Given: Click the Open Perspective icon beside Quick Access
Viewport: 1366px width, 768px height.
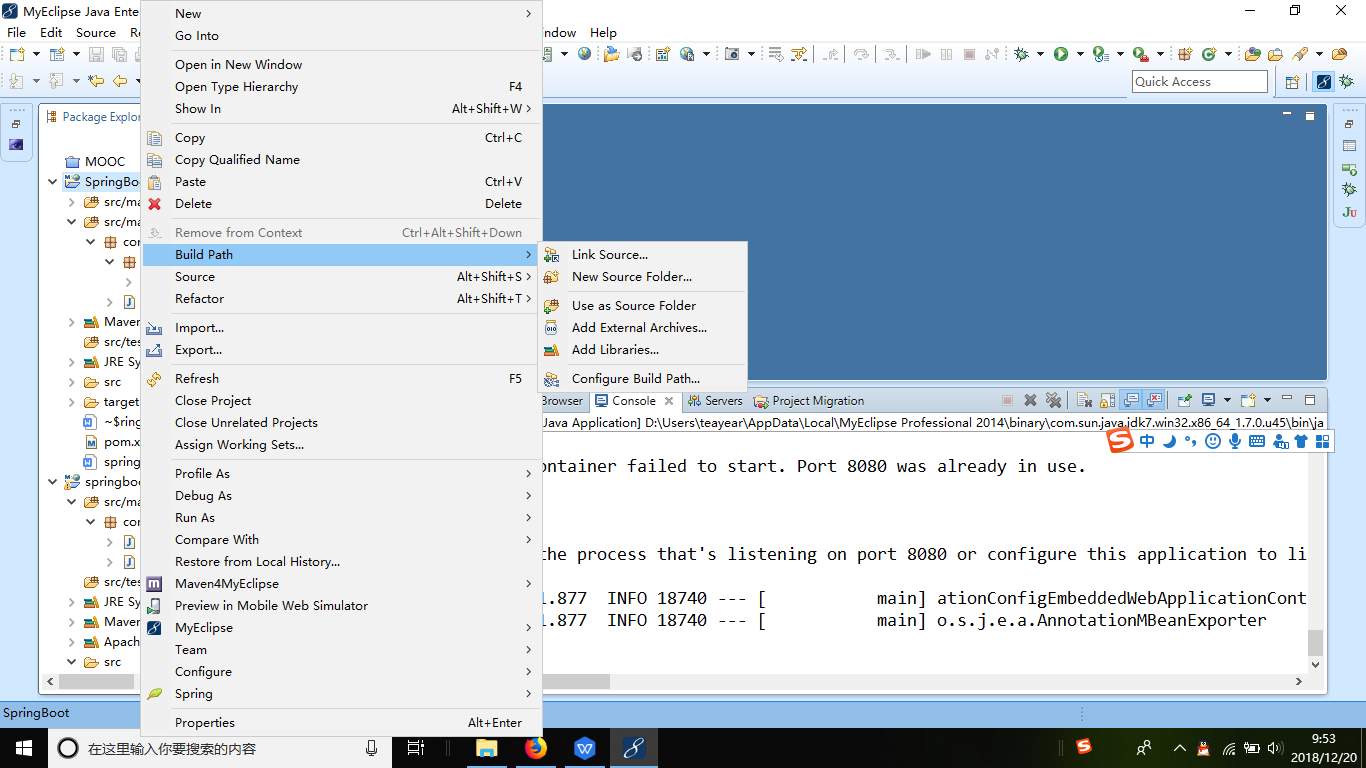Looking at the screenshot, I should [1292, 82].
